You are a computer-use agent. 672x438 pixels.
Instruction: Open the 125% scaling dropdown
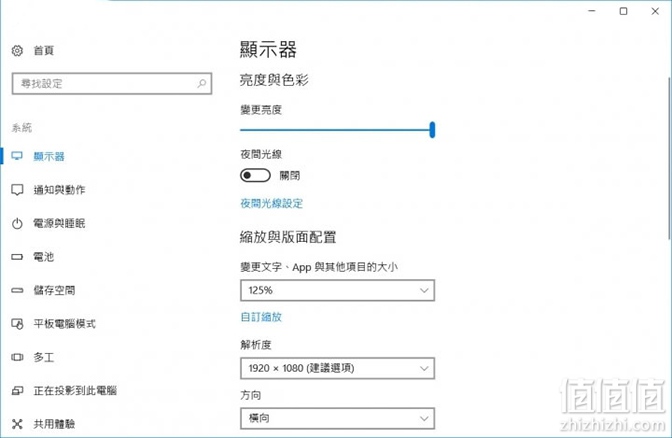tap(337, 290)
